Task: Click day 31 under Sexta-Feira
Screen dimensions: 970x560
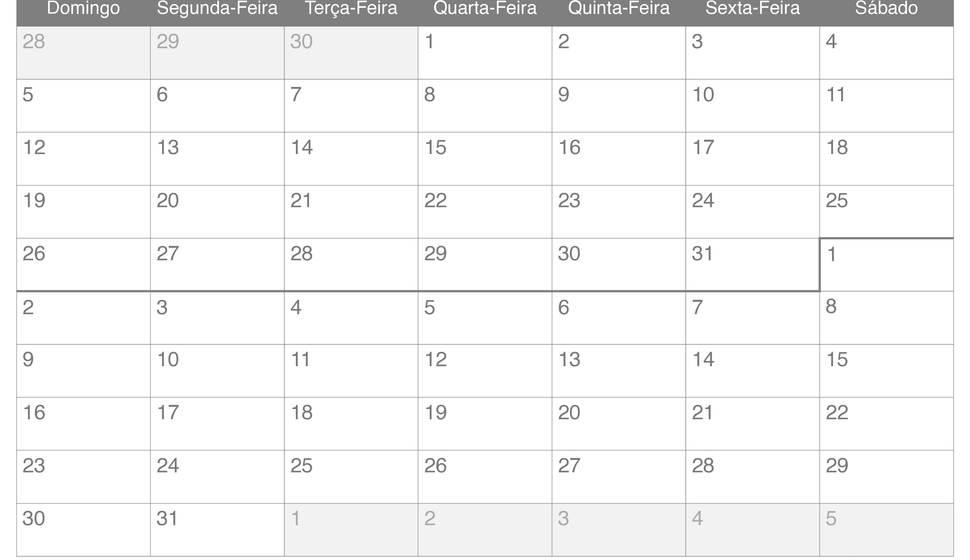Action: 753,265
